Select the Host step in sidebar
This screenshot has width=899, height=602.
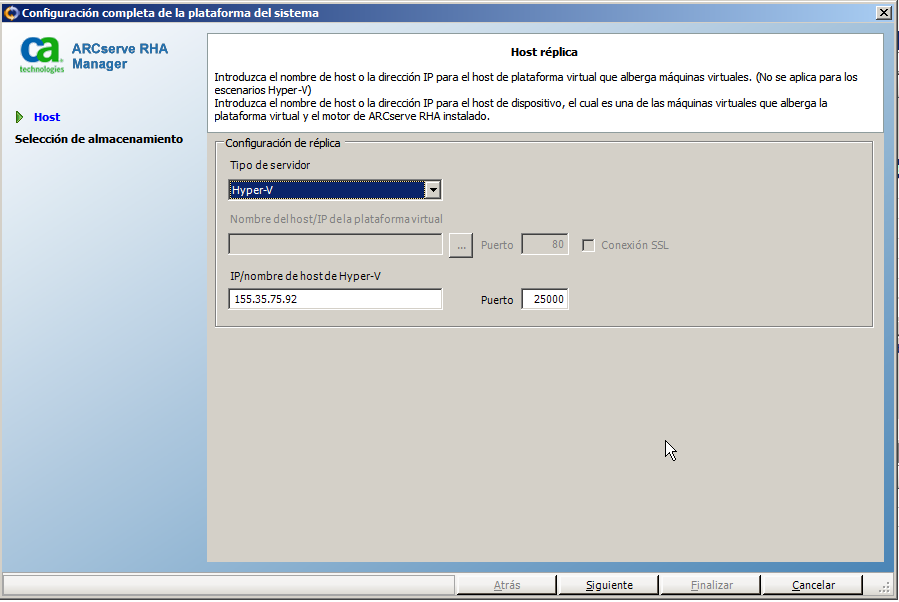(46, 117)
